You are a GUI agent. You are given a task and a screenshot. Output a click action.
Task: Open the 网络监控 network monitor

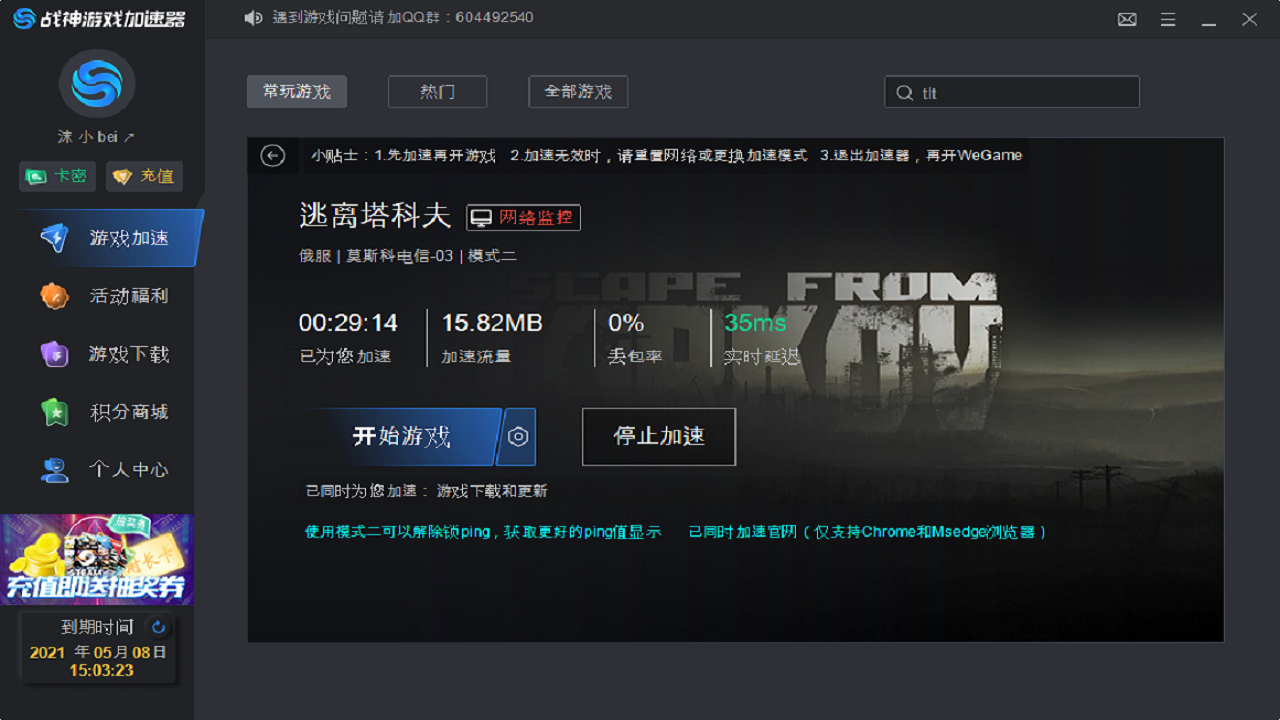(523, 217)
